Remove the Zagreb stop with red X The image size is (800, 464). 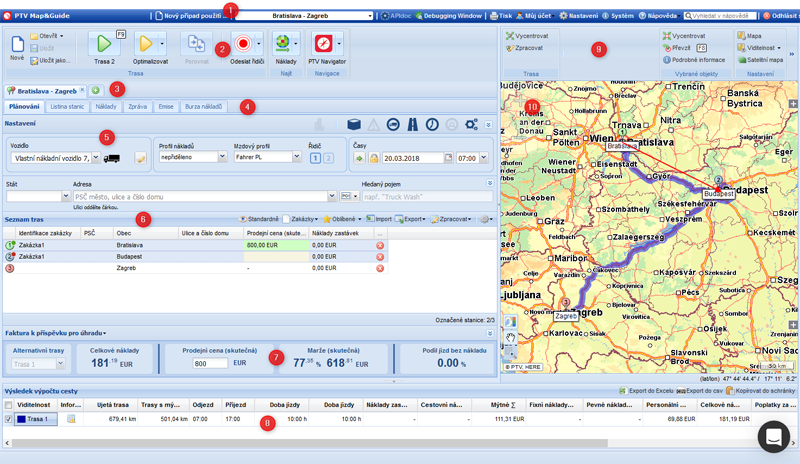380,268
